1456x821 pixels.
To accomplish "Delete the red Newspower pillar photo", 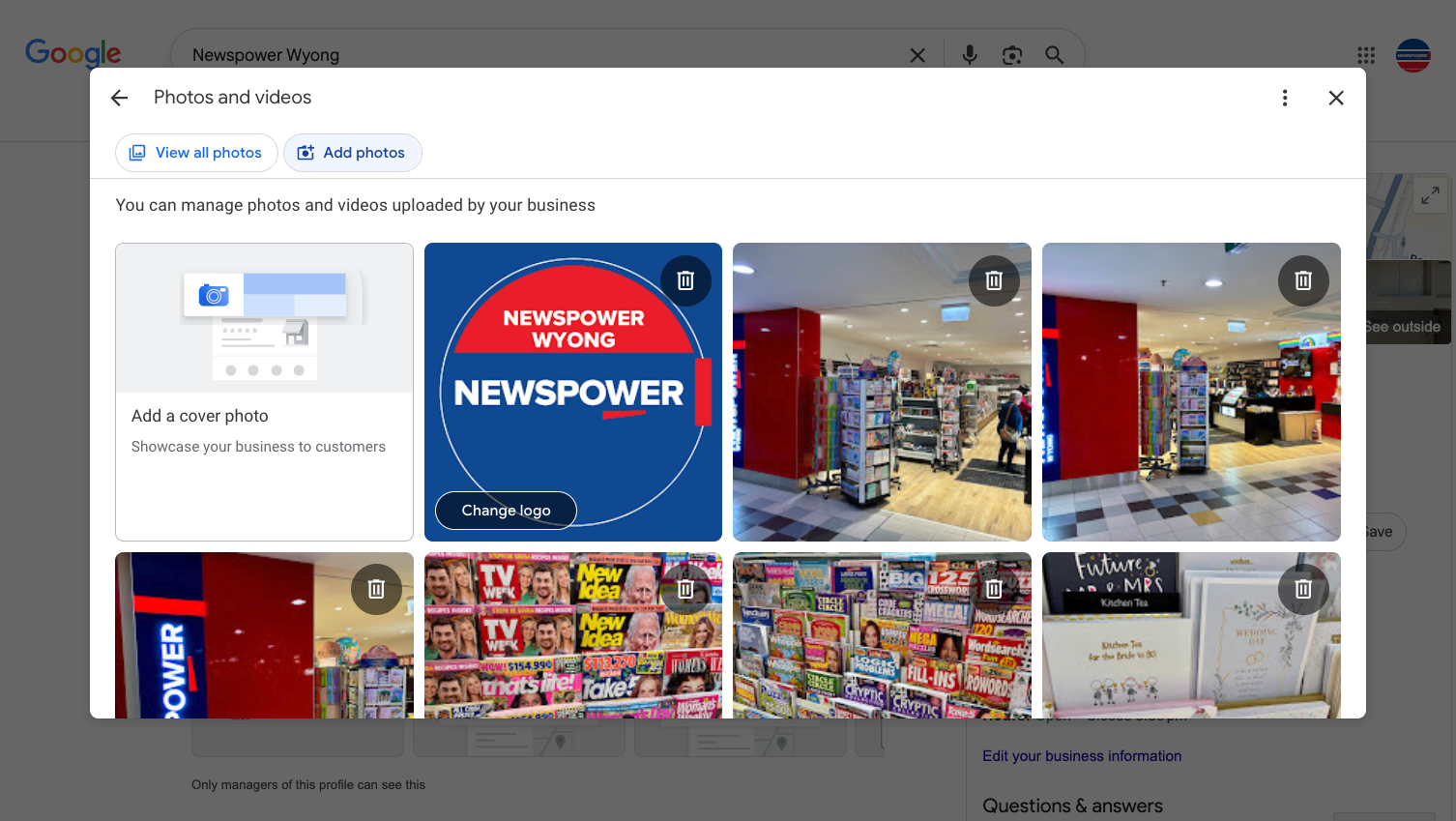I will (376, 589).
